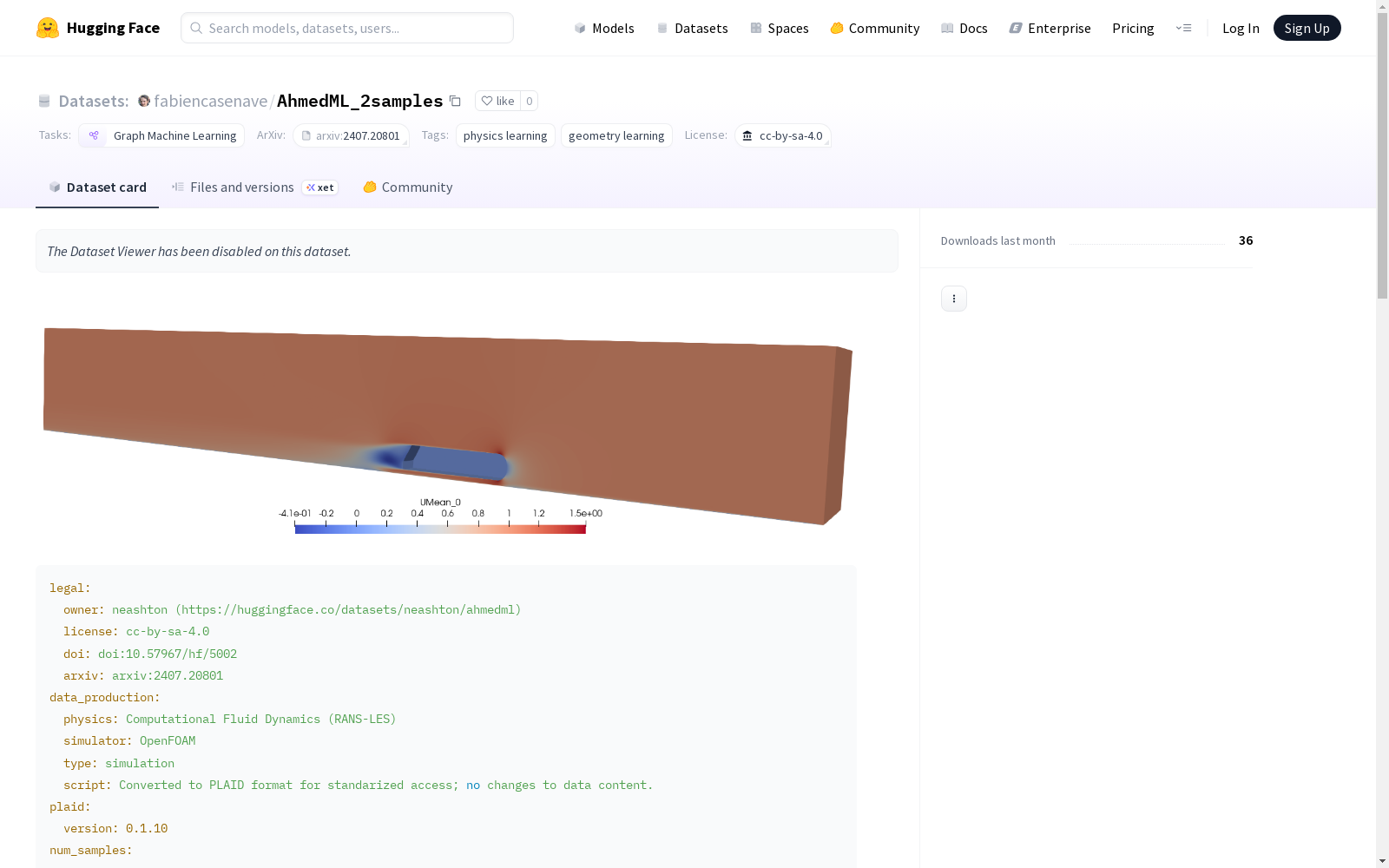Click the UMean_0 color scale bar
This screenshot has width=1389, height=868.
click(440, 529)
